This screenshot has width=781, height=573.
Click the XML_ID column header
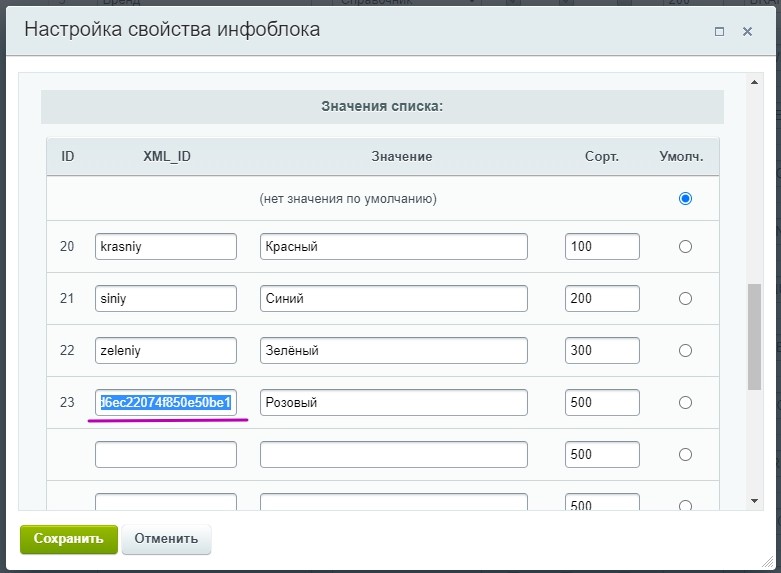click(x=167, y=156)
